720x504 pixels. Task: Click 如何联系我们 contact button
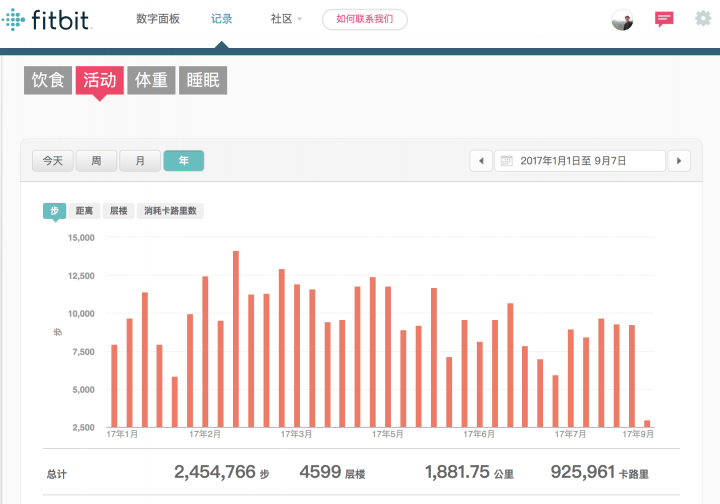click(365, 19)
